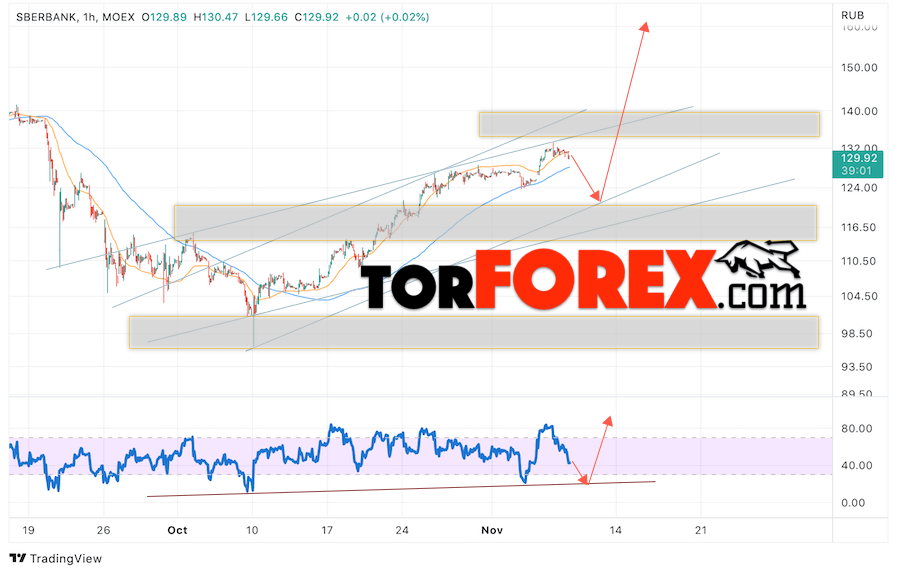The image size is (897, 574).
Task: Click the 14 date label on time axis
Action: (615, 531)
